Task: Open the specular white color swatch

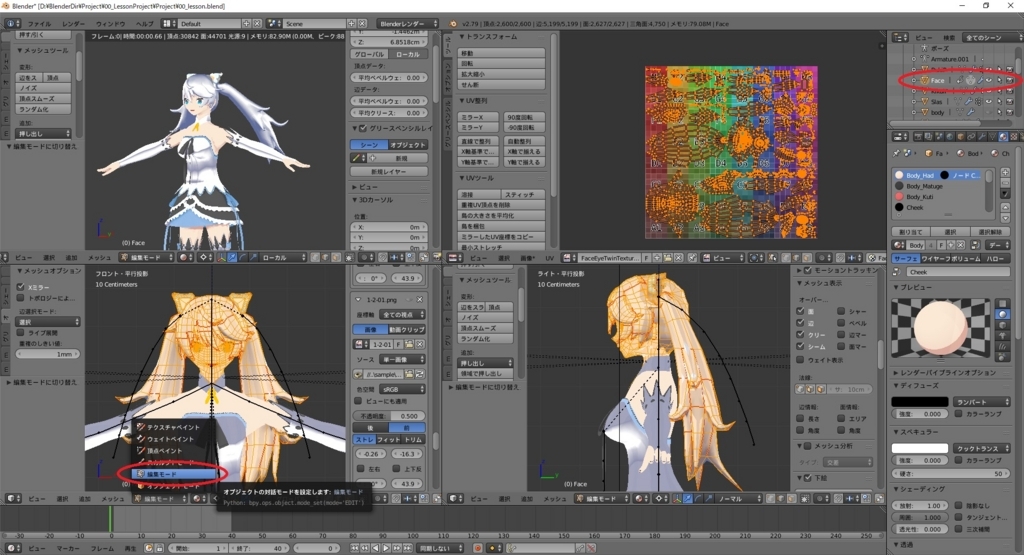Action: tap(920, 449)
